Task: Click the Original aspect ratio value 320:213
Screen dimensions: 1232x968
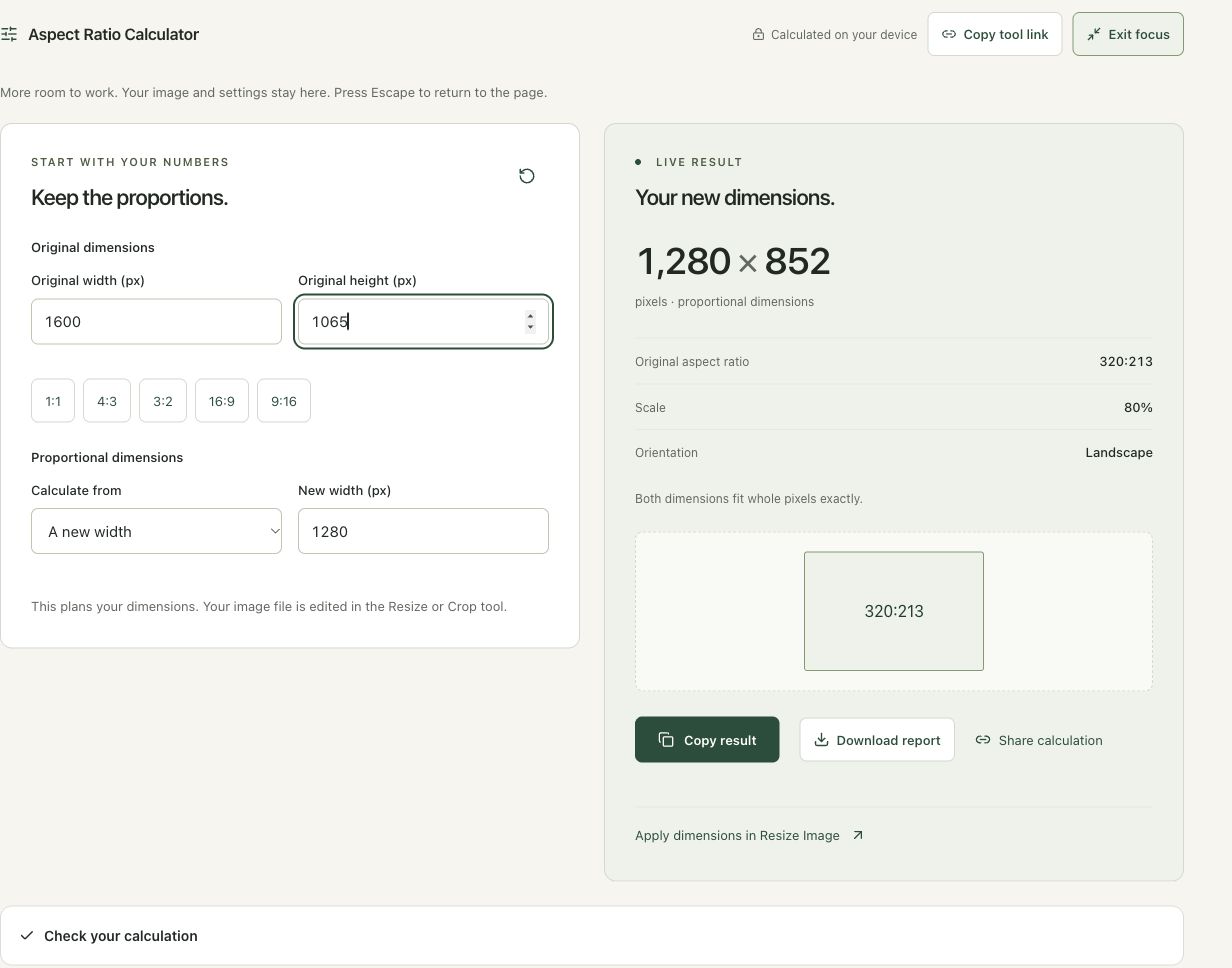Action: point(1126,362)
